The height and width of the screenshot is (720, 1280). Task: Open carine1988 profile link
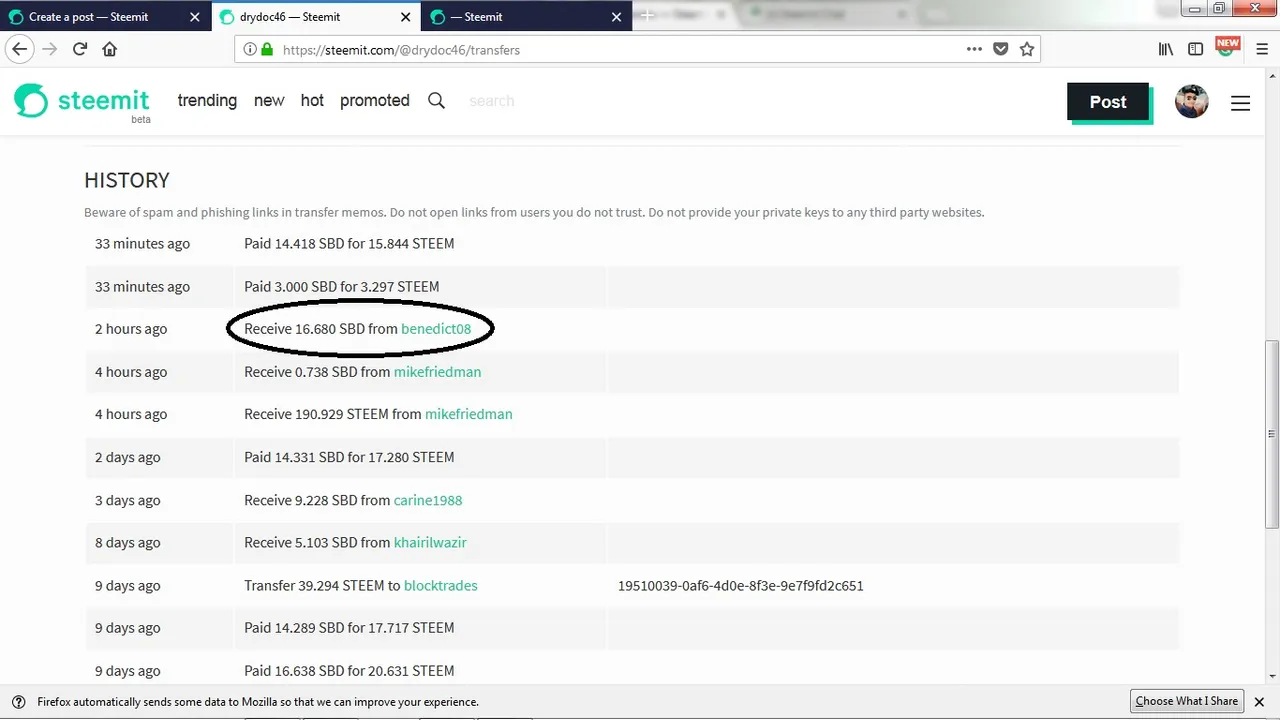pos(428,500)
